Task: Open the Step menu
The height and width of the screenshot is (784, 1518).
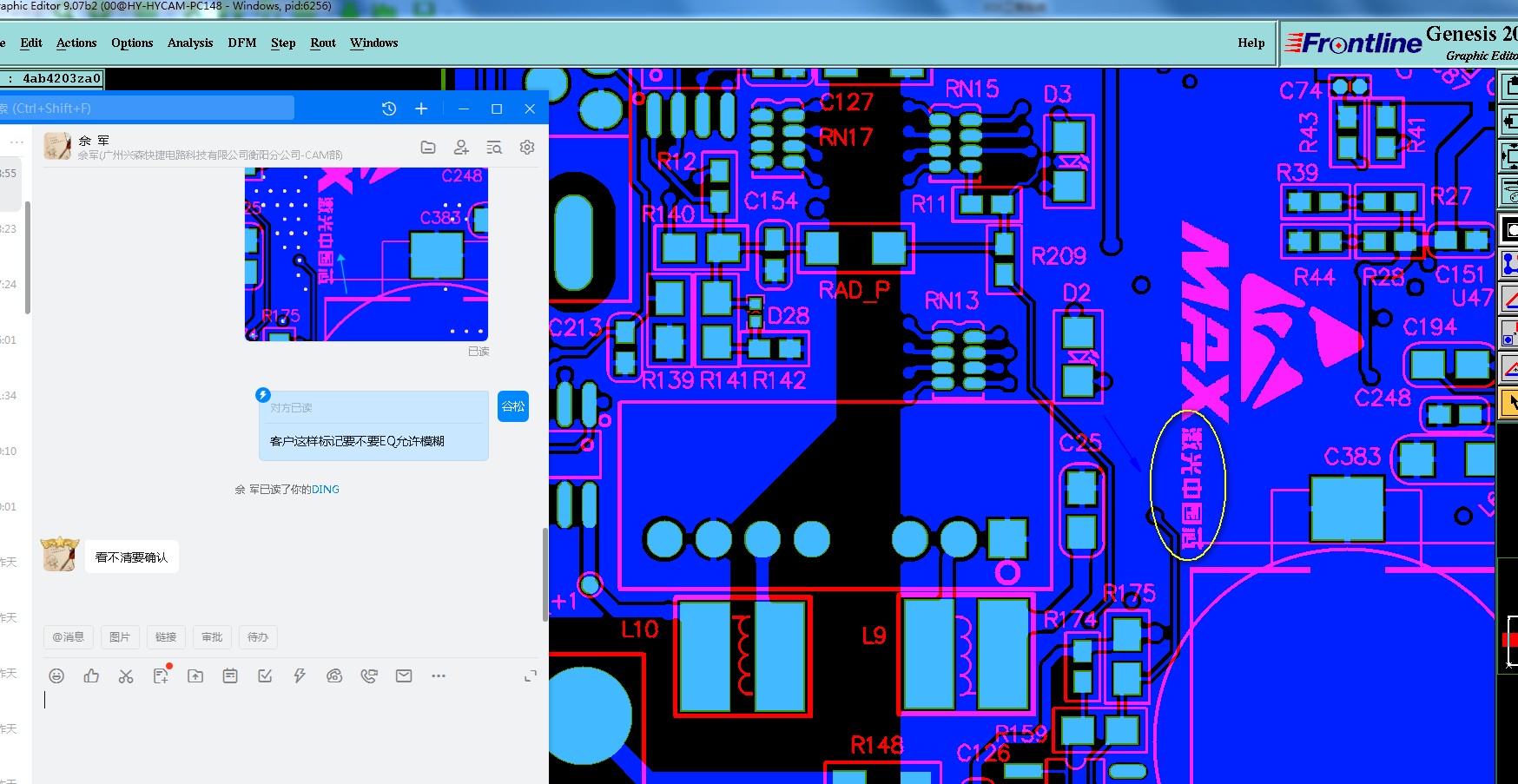Action: coord(283,43)
